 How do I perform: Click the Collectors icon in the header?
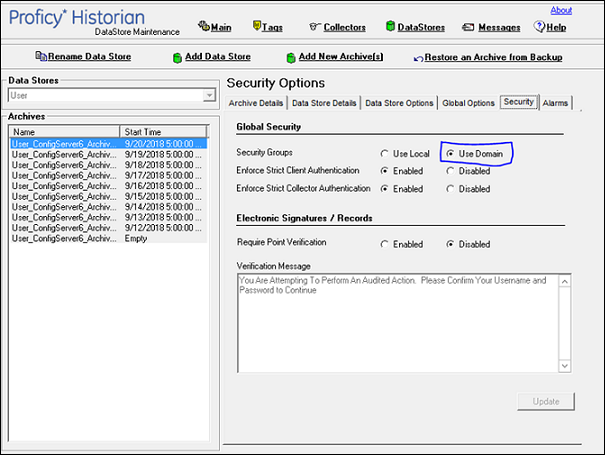pos(314,27)
